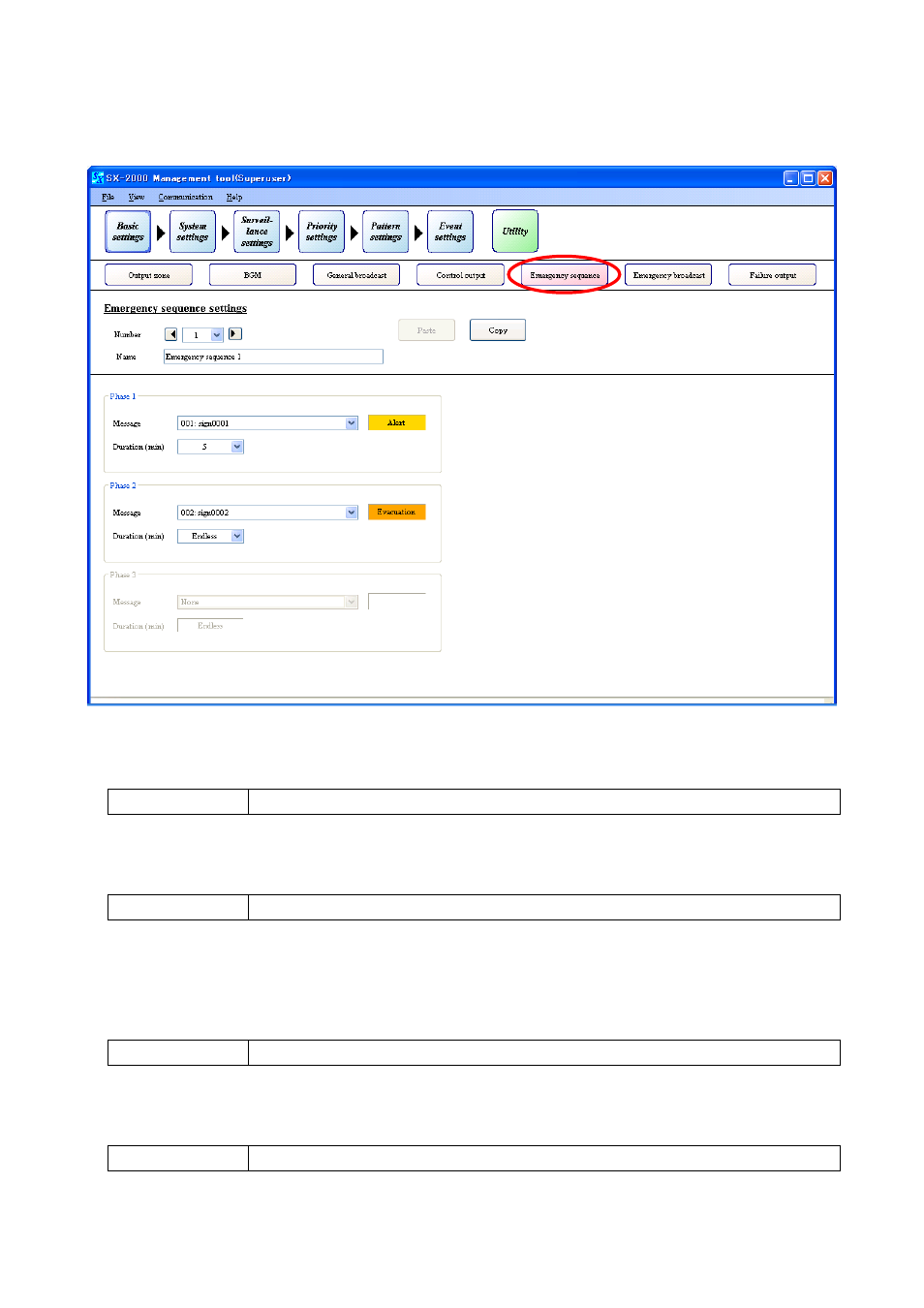Screen dimensions: 924x1308
Task: Open the Utility section
Action: point(515,232)
